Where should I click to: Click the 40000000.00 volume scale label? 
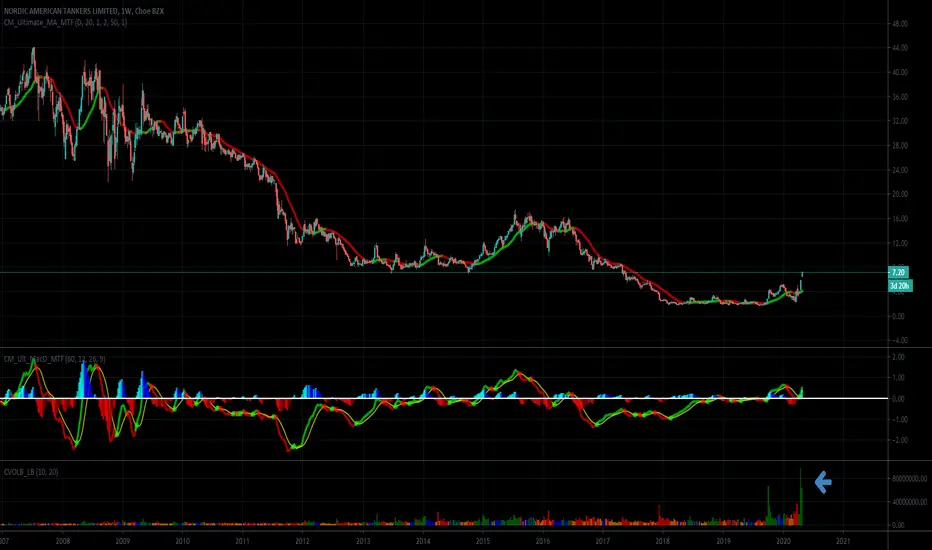[x=909, y=502]
